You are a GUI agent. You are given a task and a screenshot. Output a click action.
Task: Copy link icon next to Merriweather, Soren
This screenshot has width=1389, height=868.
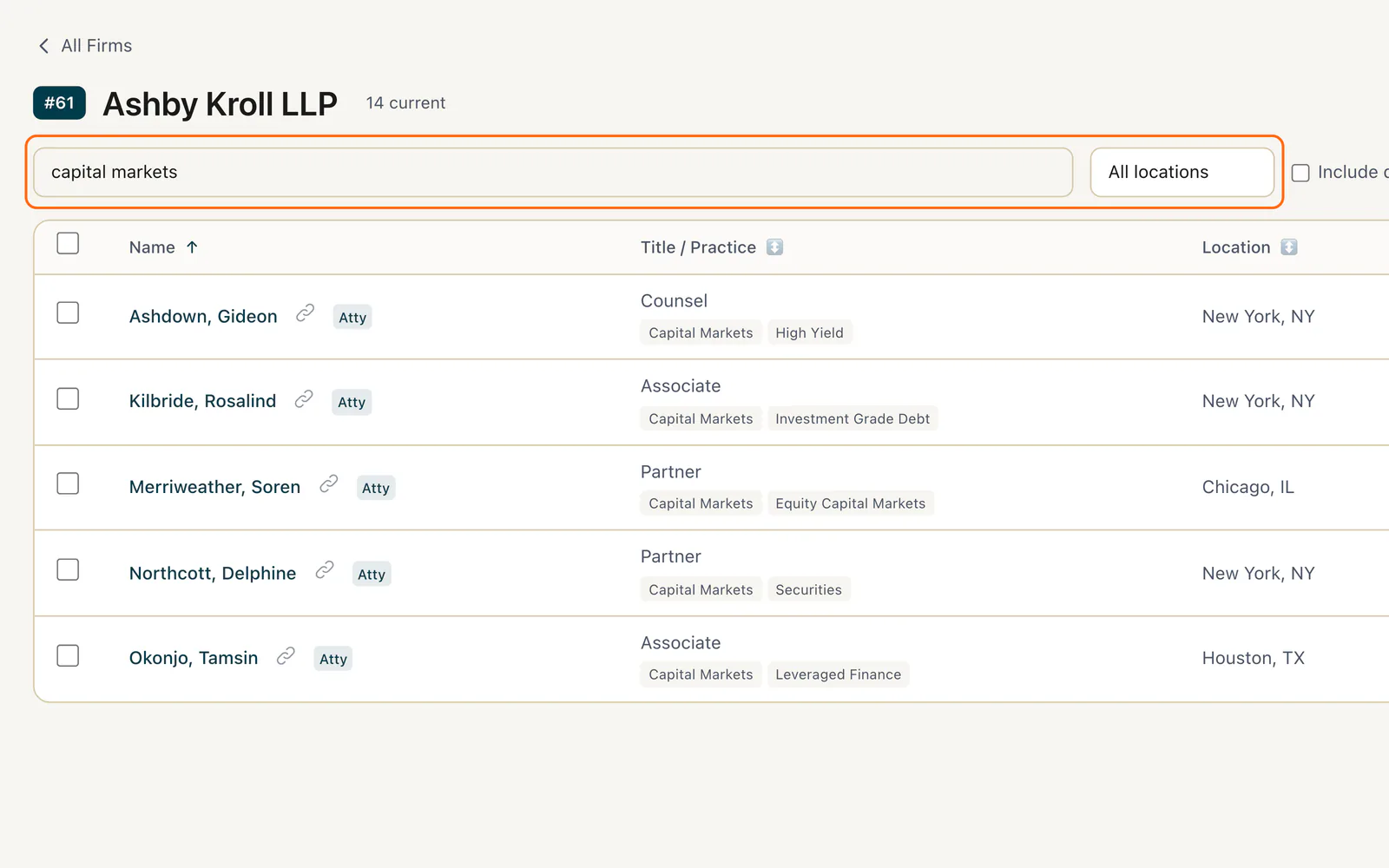328,484
